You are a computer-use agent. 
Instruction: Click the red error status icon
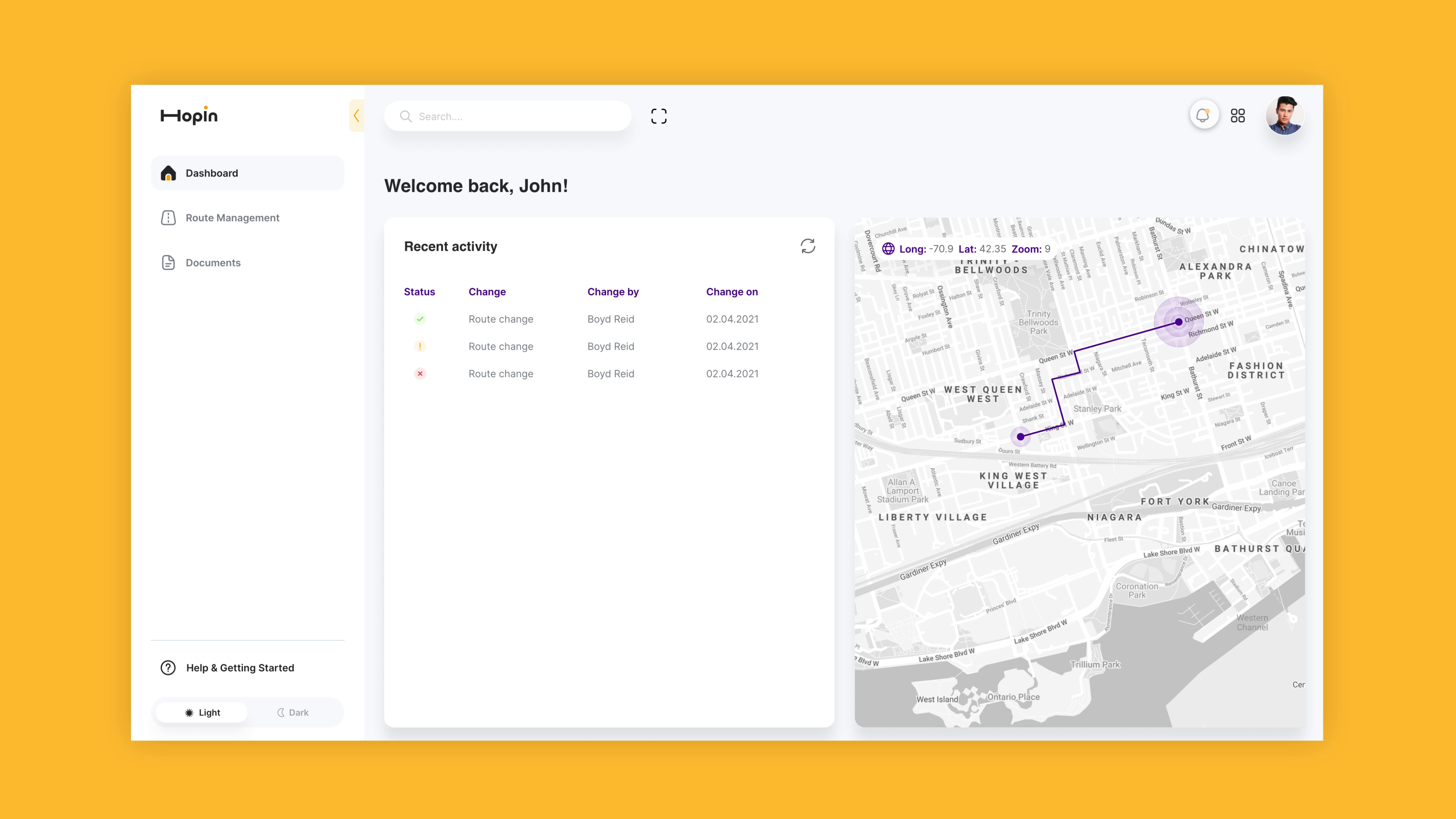click(420, 374)
